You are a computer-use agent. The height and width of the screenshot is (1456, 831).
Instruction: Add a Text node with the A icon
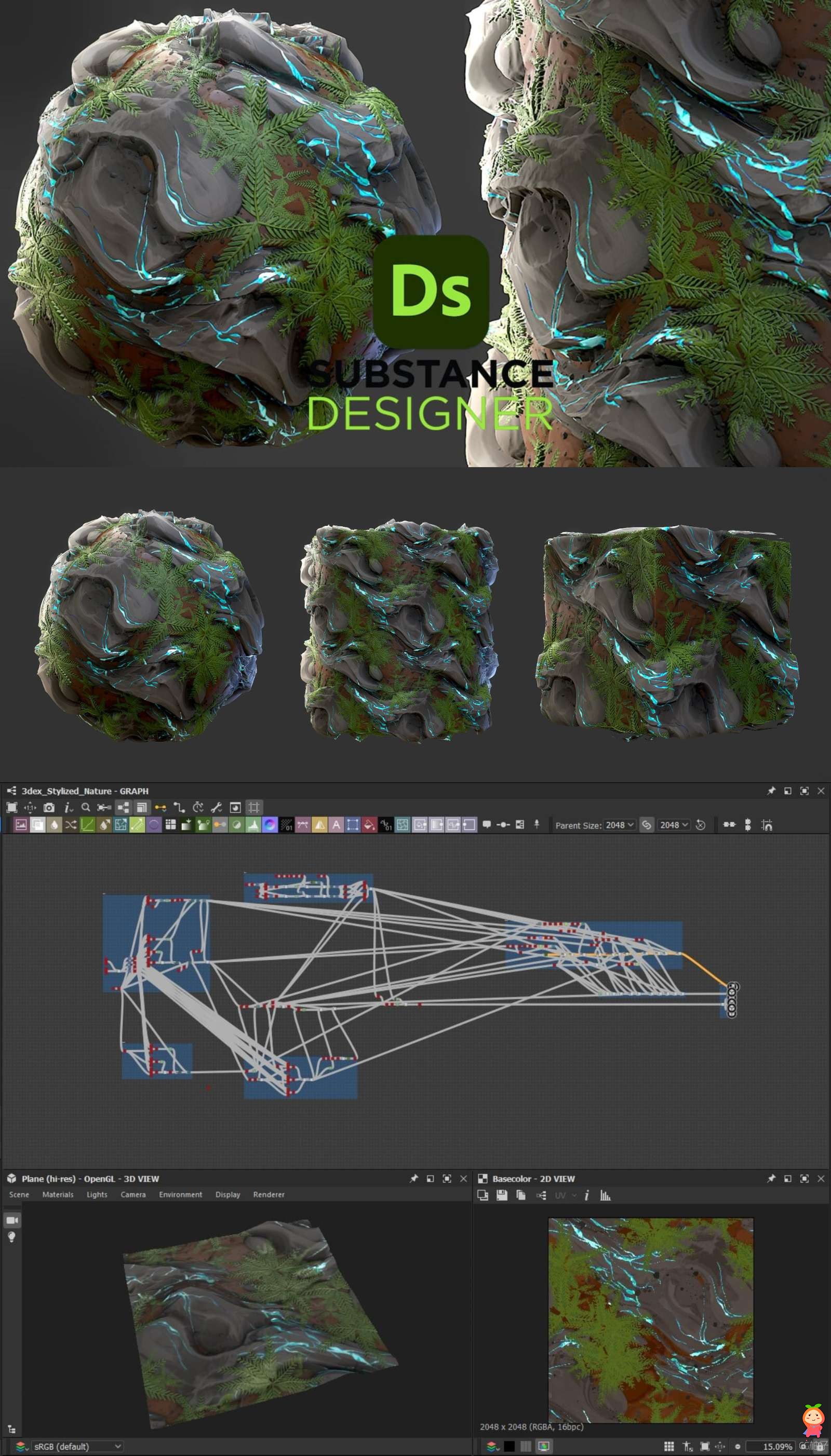coord(336,825)
